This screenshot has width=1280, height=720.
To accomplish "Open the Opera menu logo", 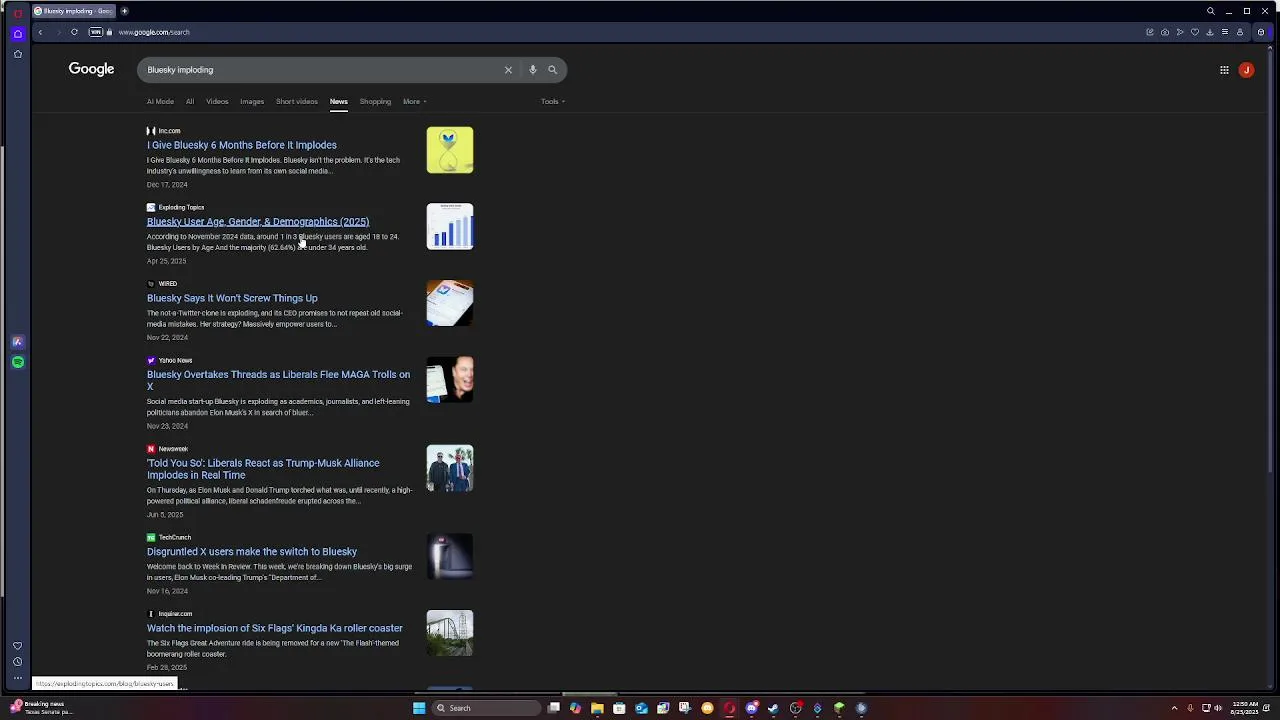I will (x=17, y=12).
